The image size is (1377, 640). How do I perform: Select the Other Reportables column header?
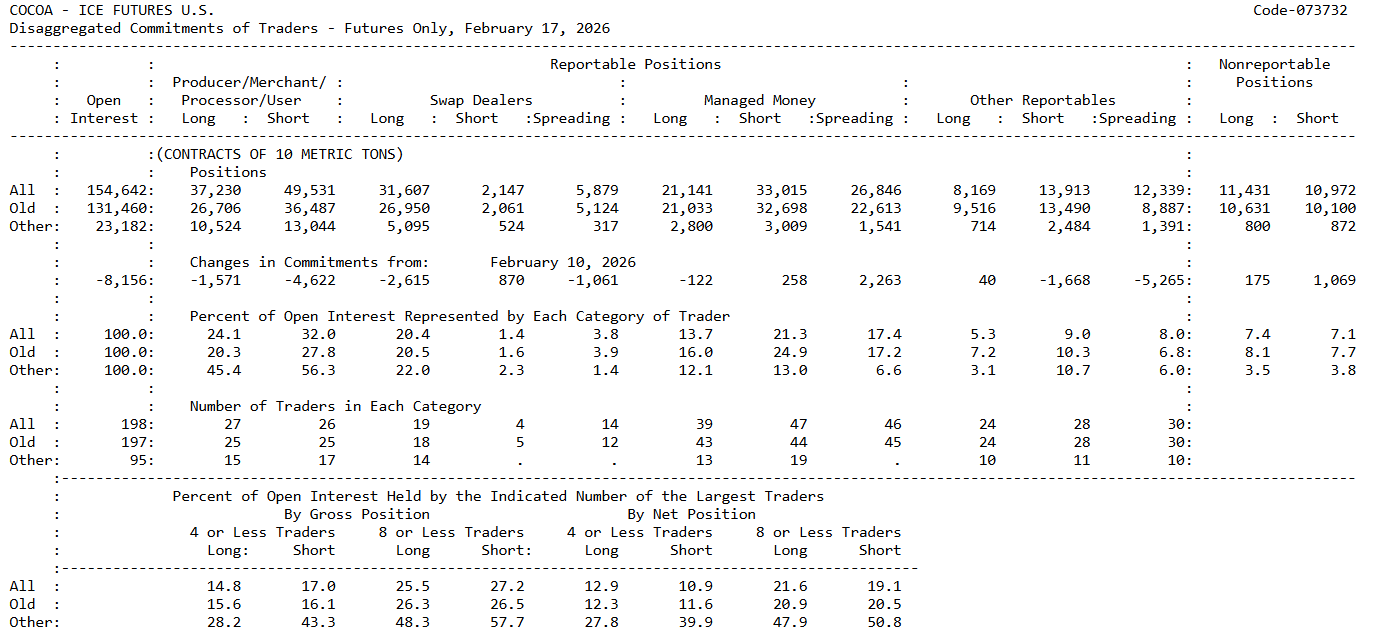click(x=1042, y=100)
